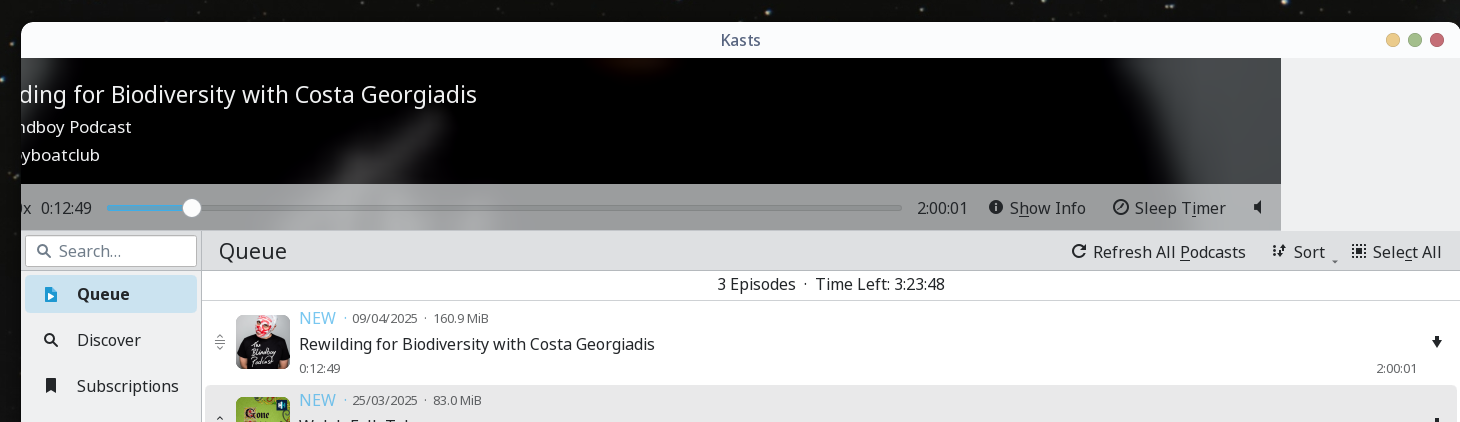Image resolution: width=1460 pixels, height=422 pixels.
Task: Minimize the Kasts window
Action: click(1393, 40)
